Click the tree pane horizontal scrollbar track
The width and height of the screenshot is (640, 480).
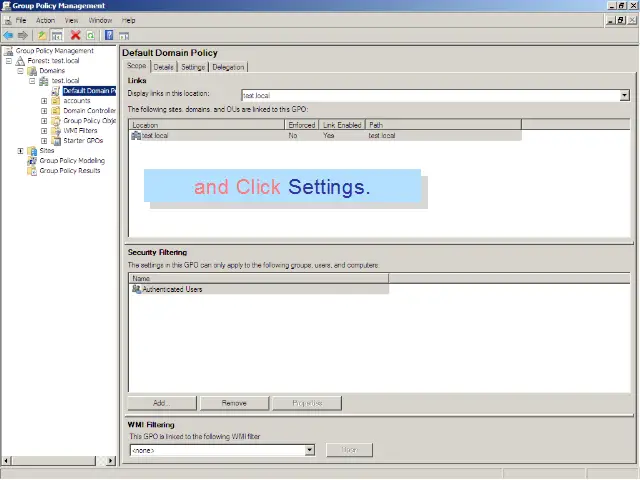tap(100, 461)
